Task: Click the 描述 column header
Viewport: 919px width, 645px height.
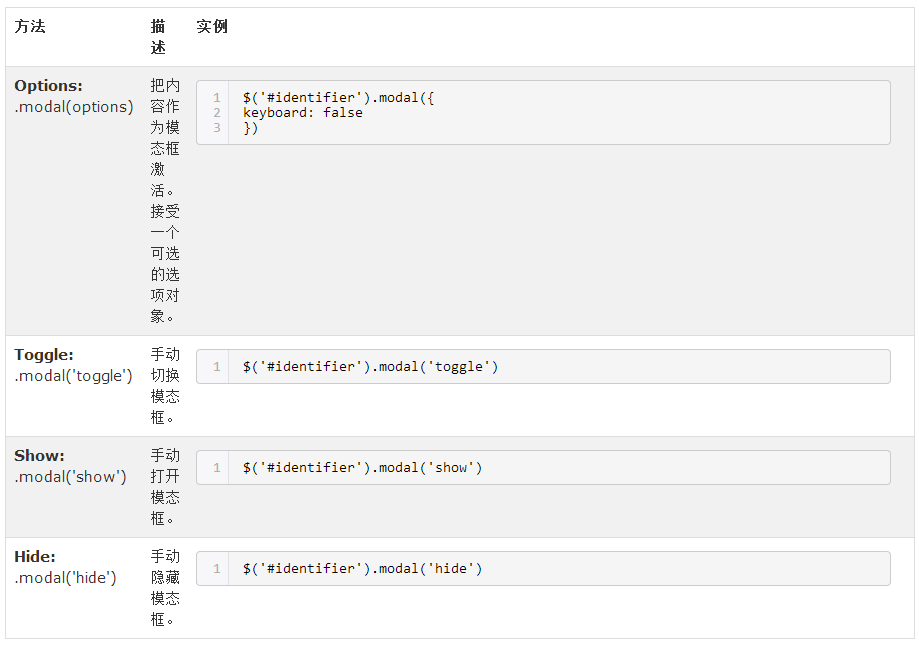Action: 158,37
